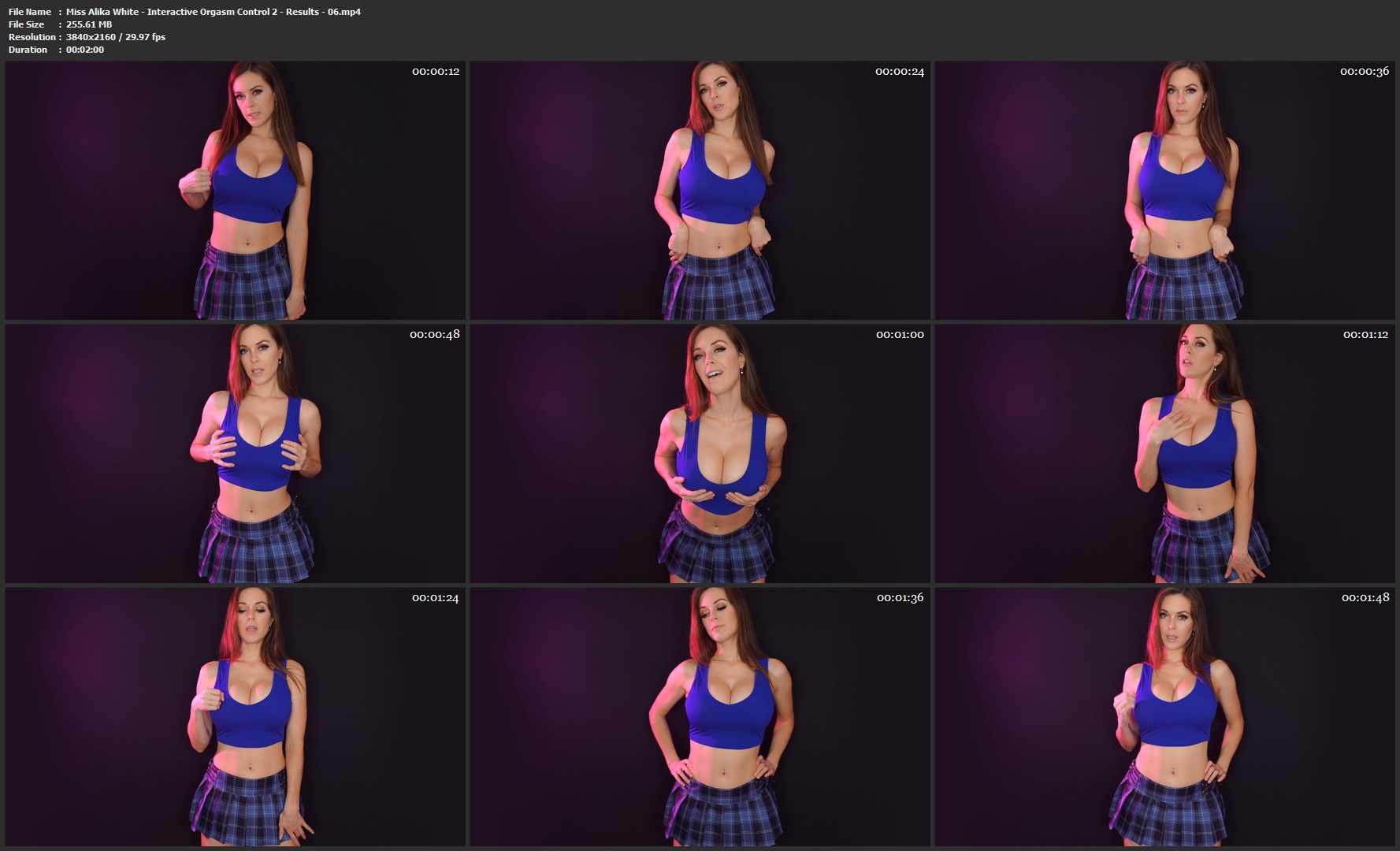The width and height of the screenshot is (1400, 851).
Task: Choose the thumbnail frame stamped 00:00:48
Action: point(235,453)
